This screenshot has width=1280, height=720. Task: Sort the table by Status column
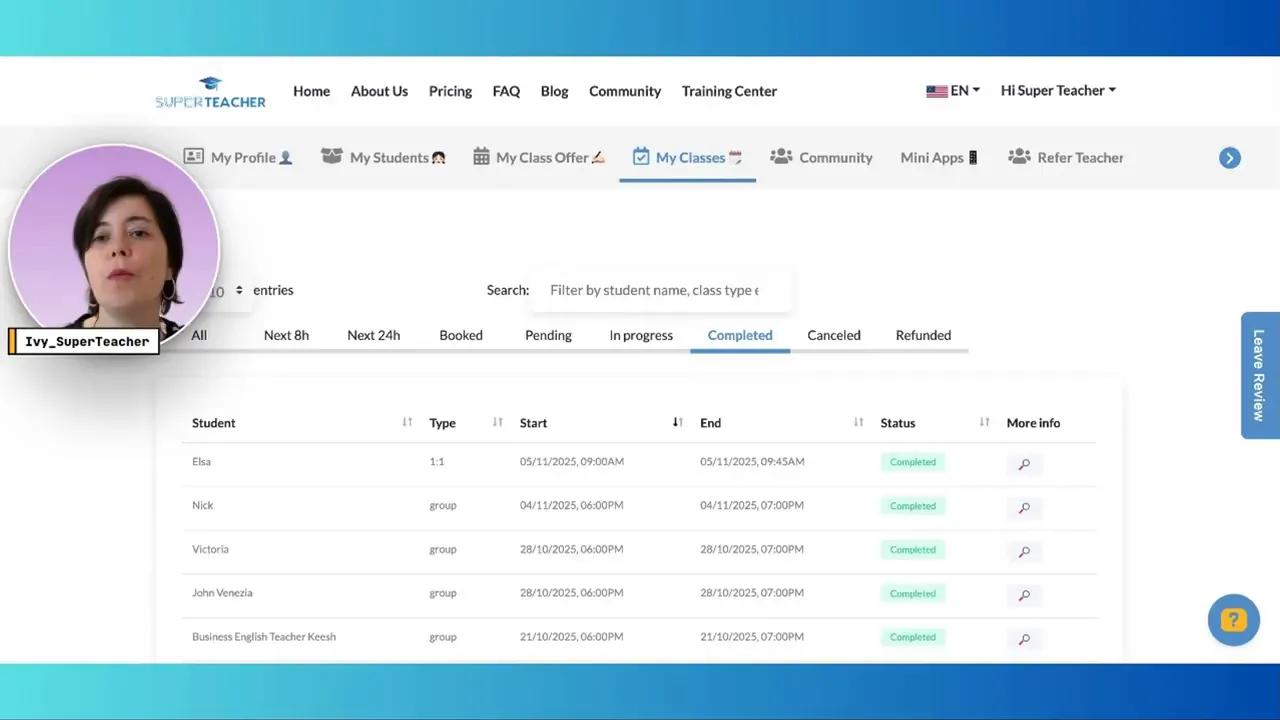tap(984, 423)
